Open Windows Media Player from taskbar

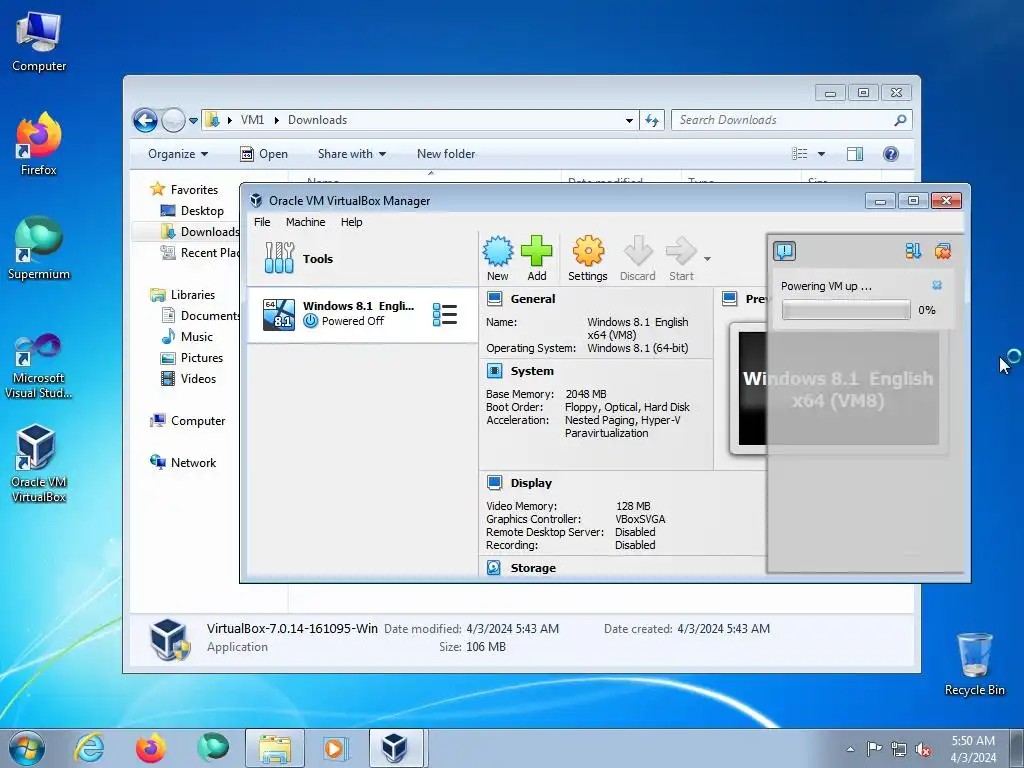[336, 748]
